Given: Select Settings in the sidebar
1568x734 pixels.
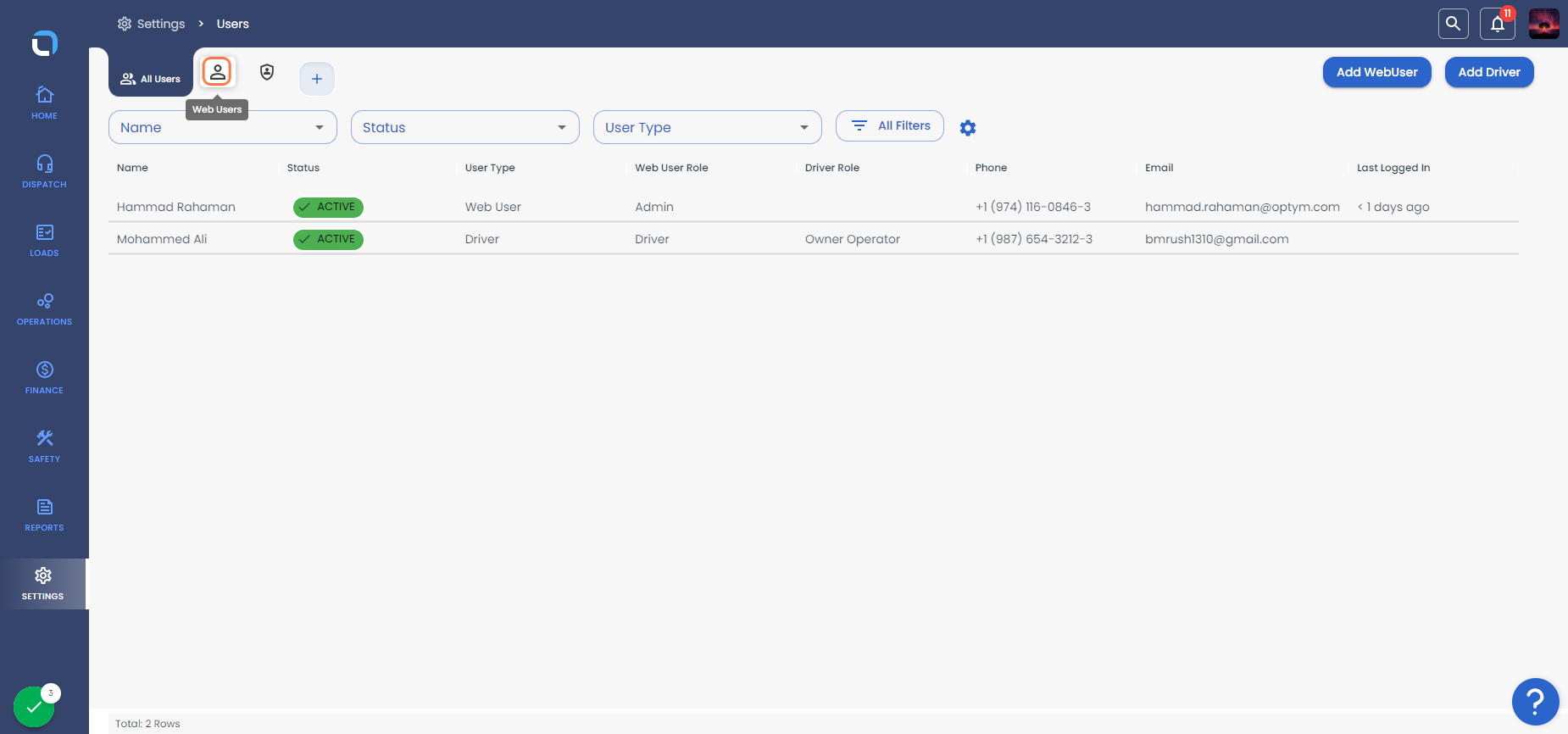Looking at the screenshot, I should tap(43, 584).
